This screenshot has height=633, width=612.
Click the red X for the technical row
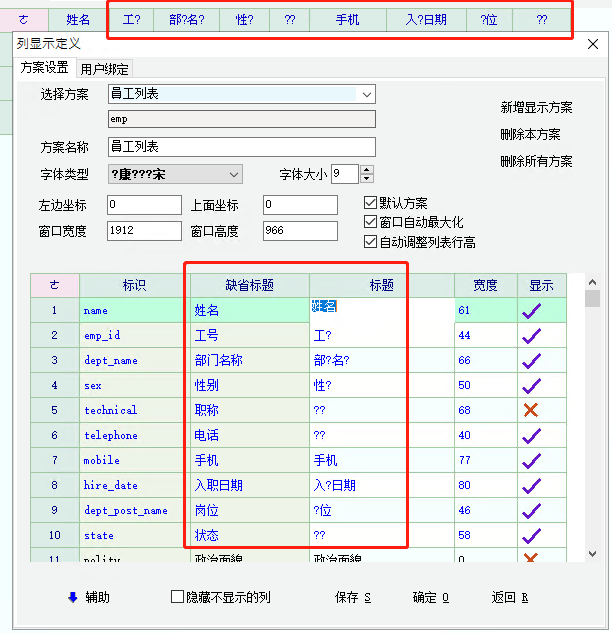coord(531,410)
